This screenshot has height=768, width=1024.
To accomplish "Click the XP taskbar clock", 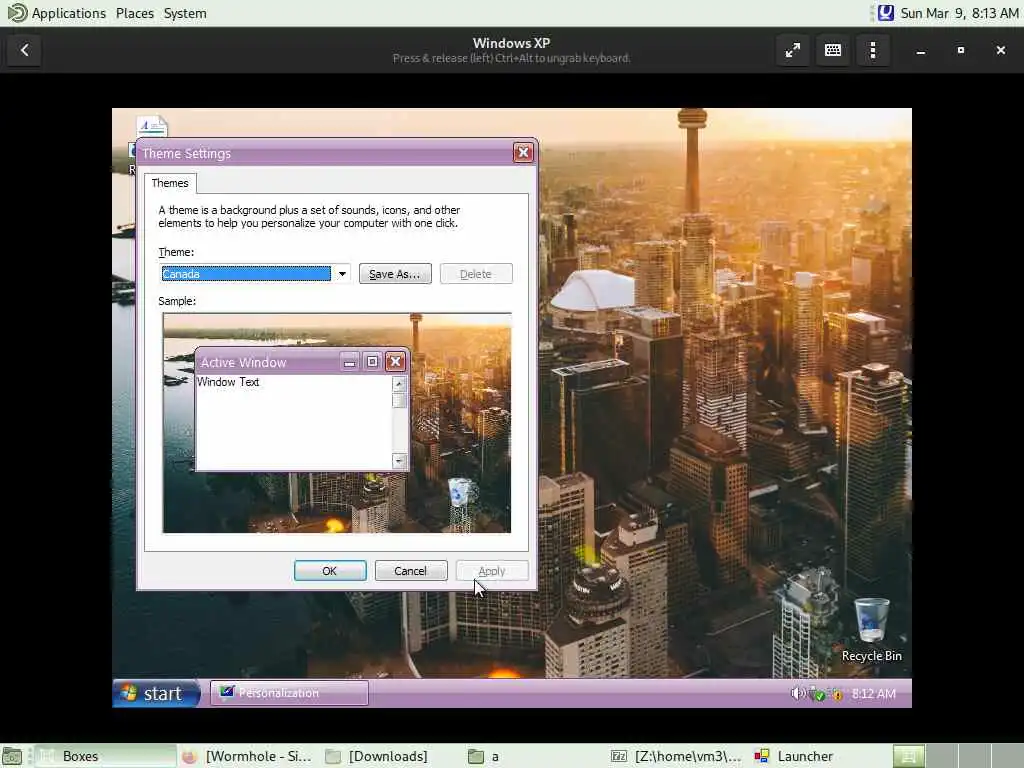I will tap(874, 694).
